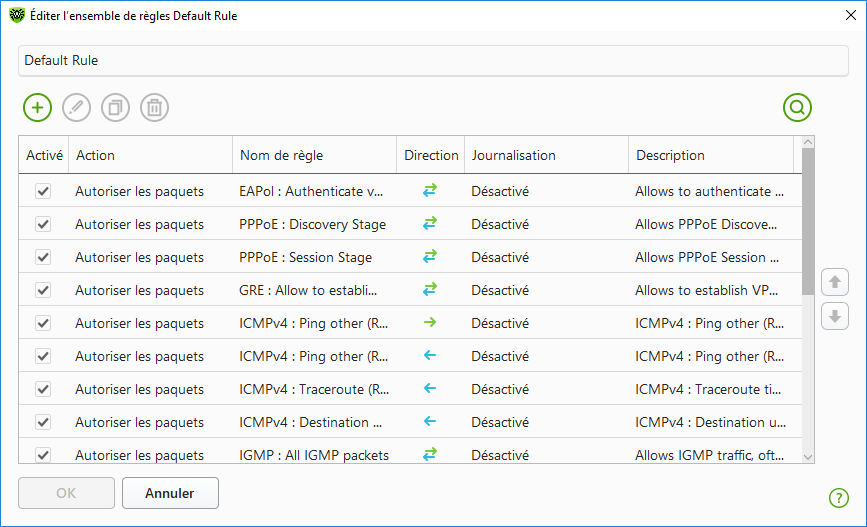867x527 pixels.
Task: Click the edit rule pencil icon
Action: point(76,107)
